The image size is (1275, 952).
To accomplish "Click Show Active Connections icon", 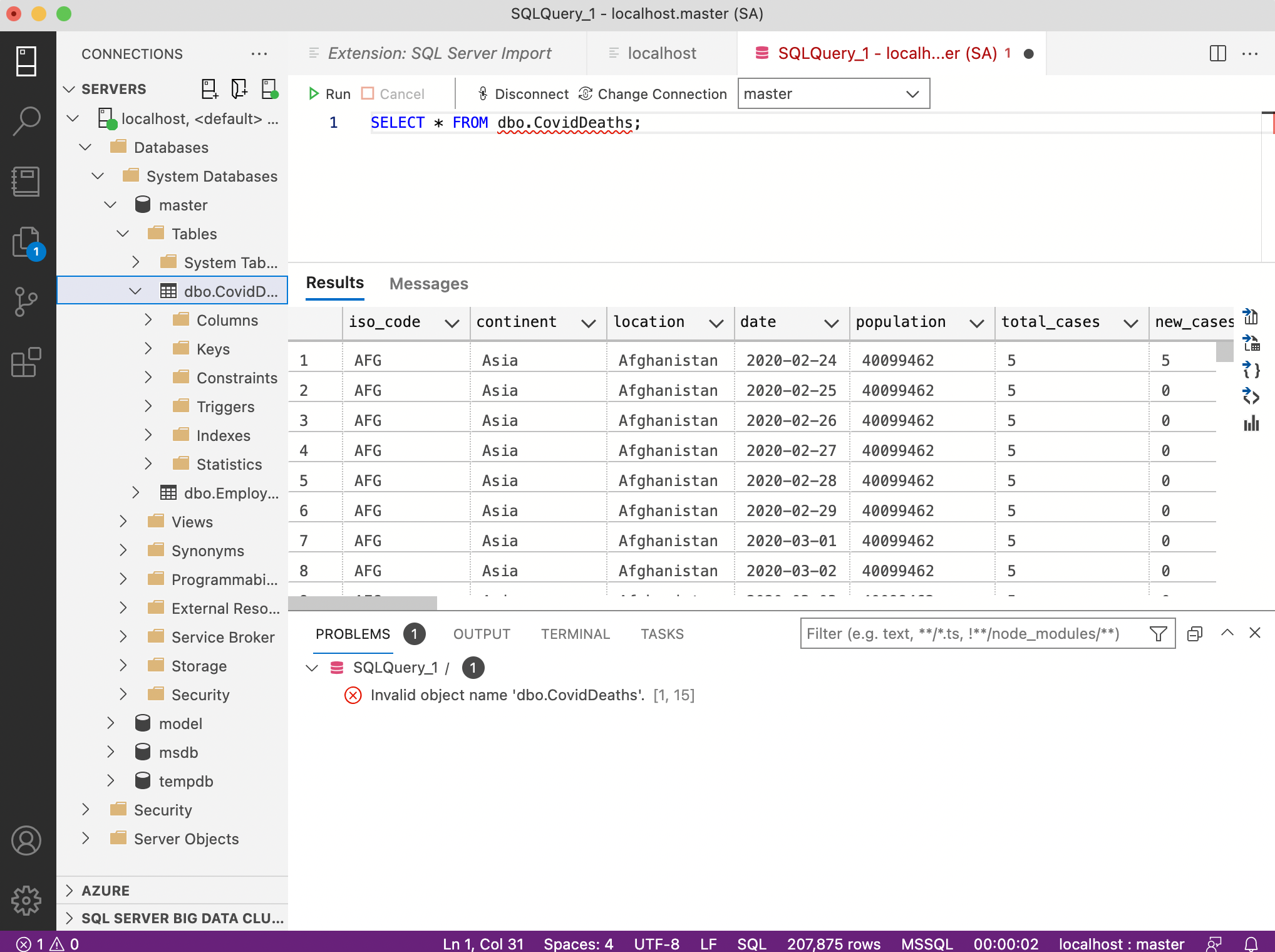I will pos(269,89).
